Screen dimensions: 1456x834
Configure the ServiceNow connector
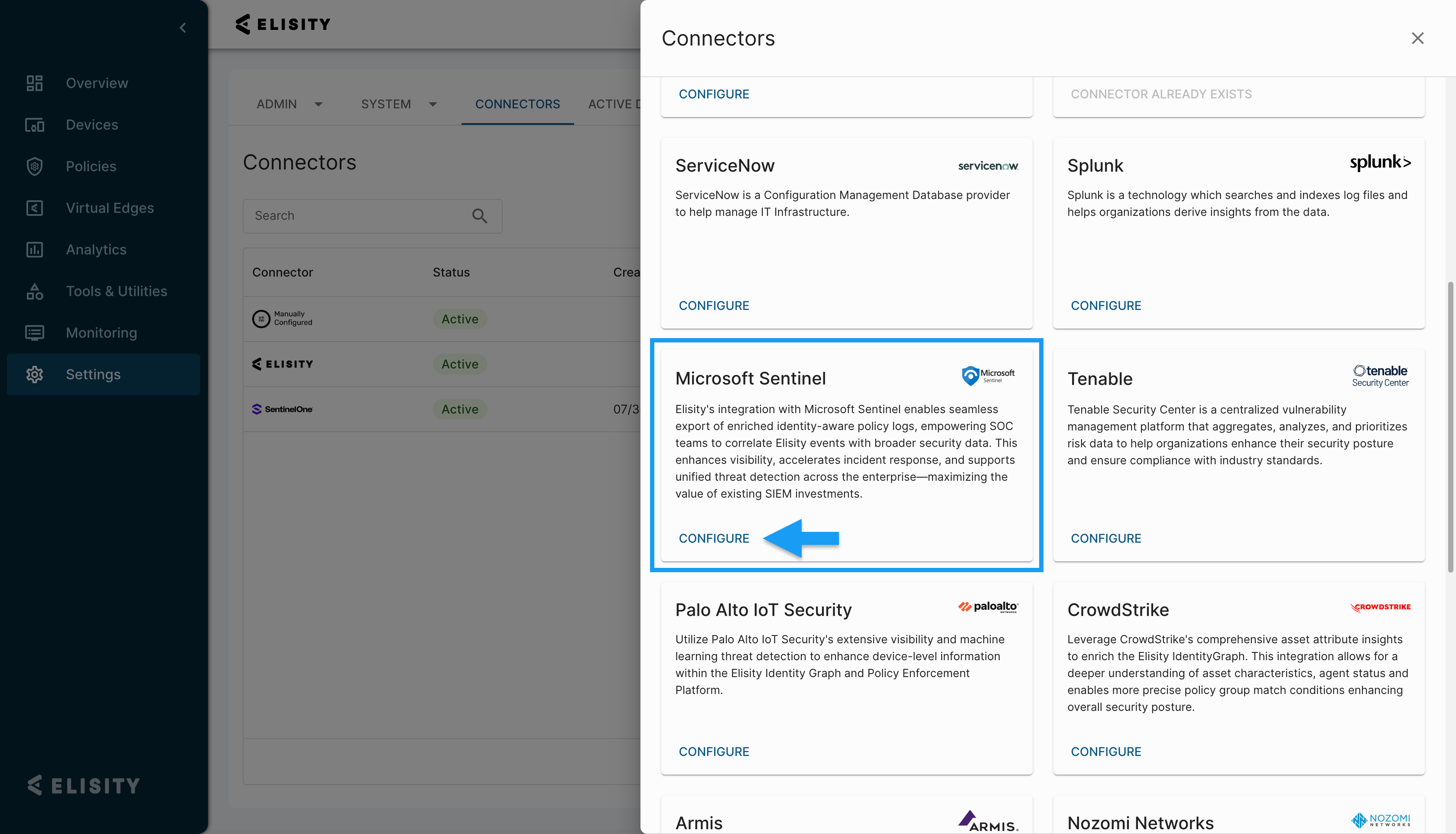tap(714, 306)
